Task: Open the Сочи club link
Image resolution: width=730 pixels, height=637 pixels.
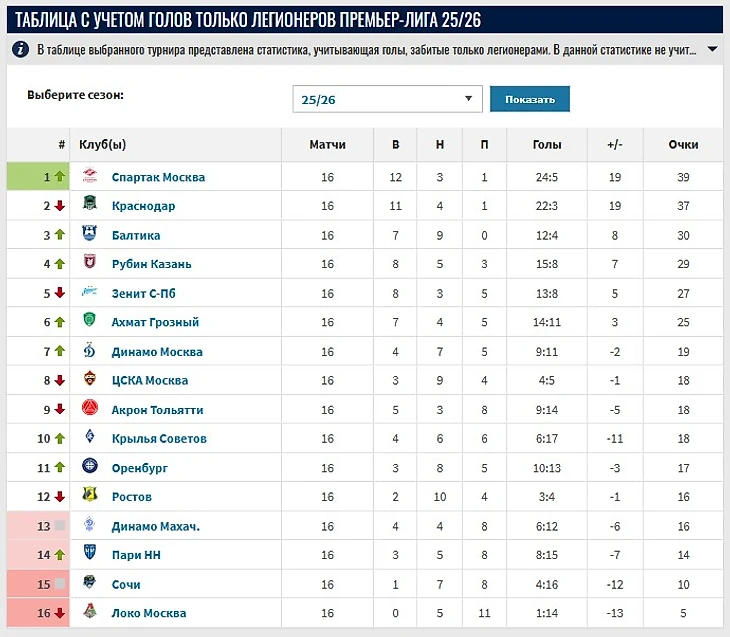Action: (x=126, y=584)
